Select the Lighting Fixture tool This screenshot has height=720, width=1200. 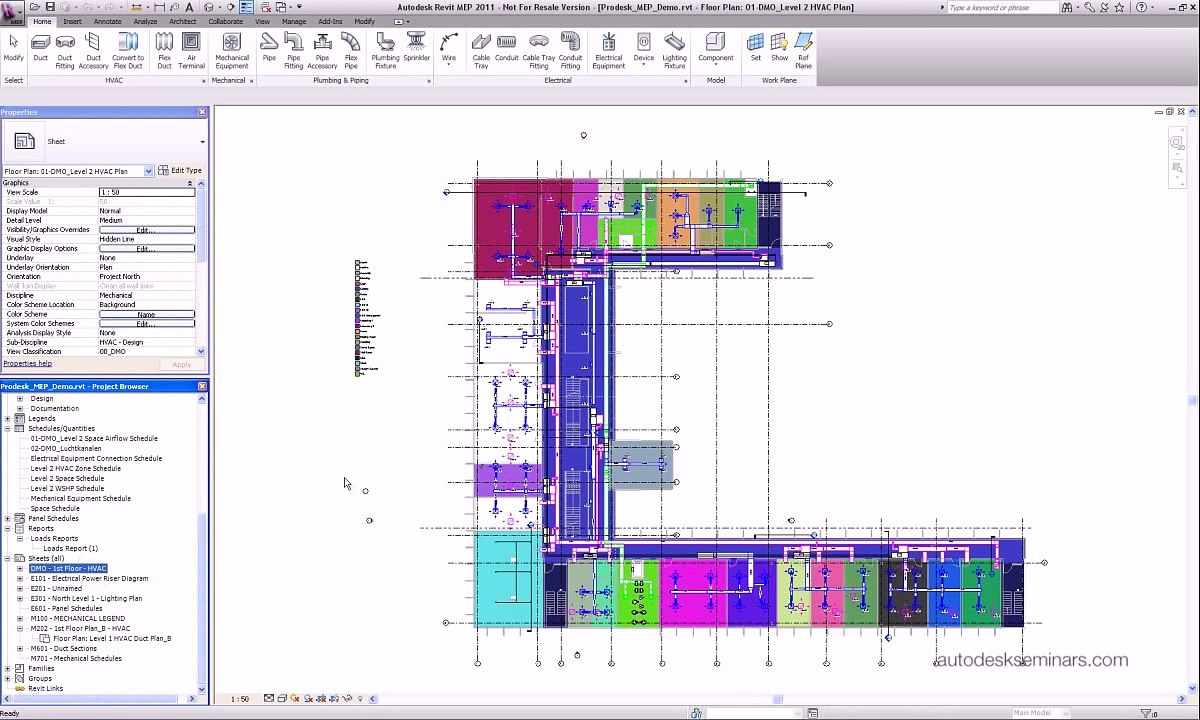pos(674,50)
